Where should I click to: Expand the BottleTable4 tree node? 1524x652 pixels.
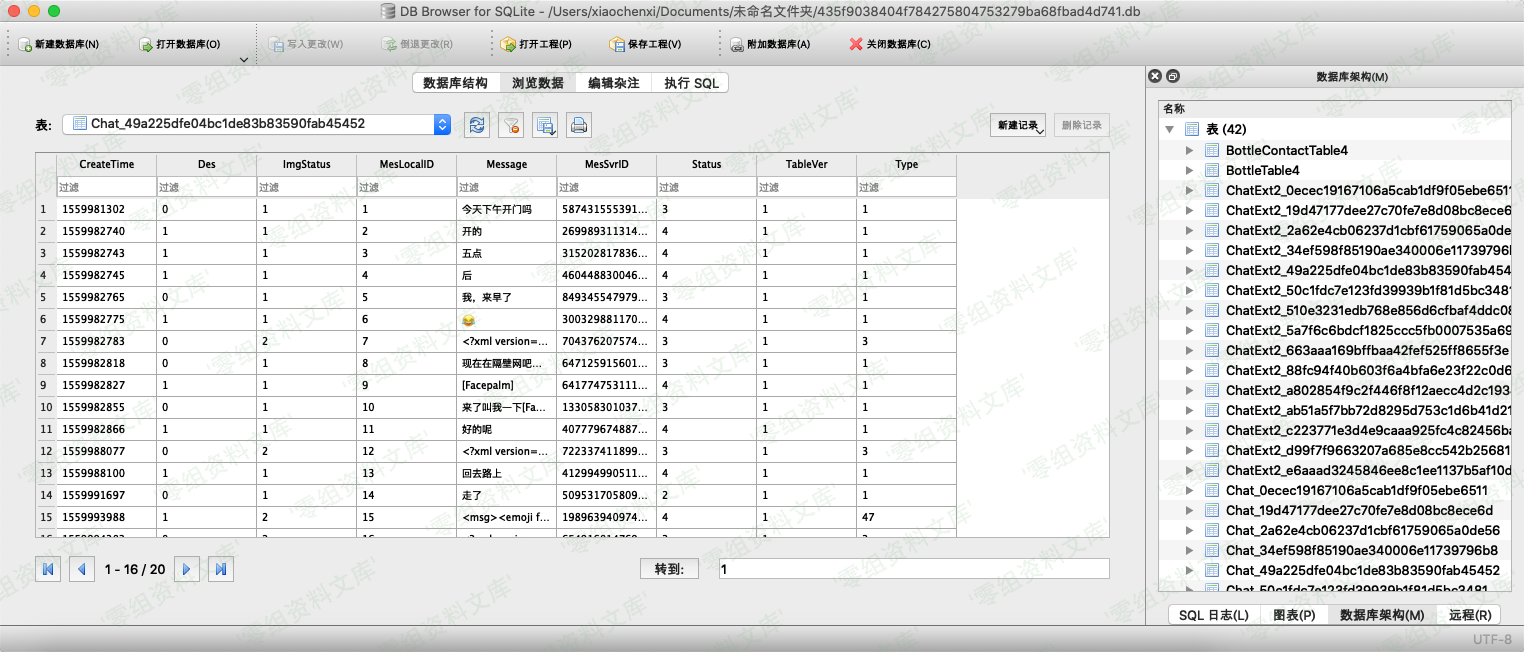(x=1189, y=170)
